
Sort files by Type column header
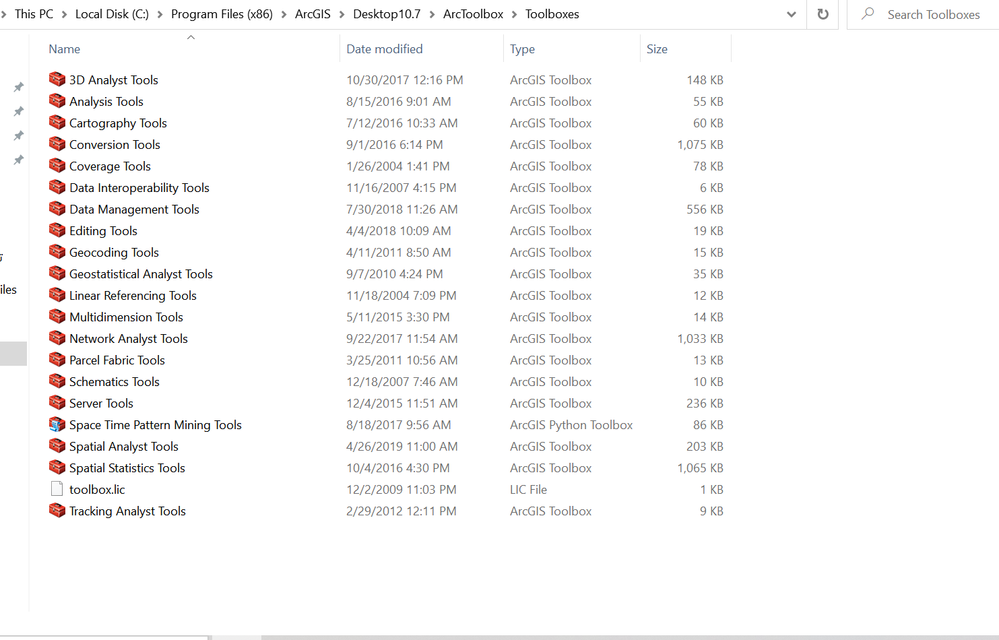(x=522, y=49)
